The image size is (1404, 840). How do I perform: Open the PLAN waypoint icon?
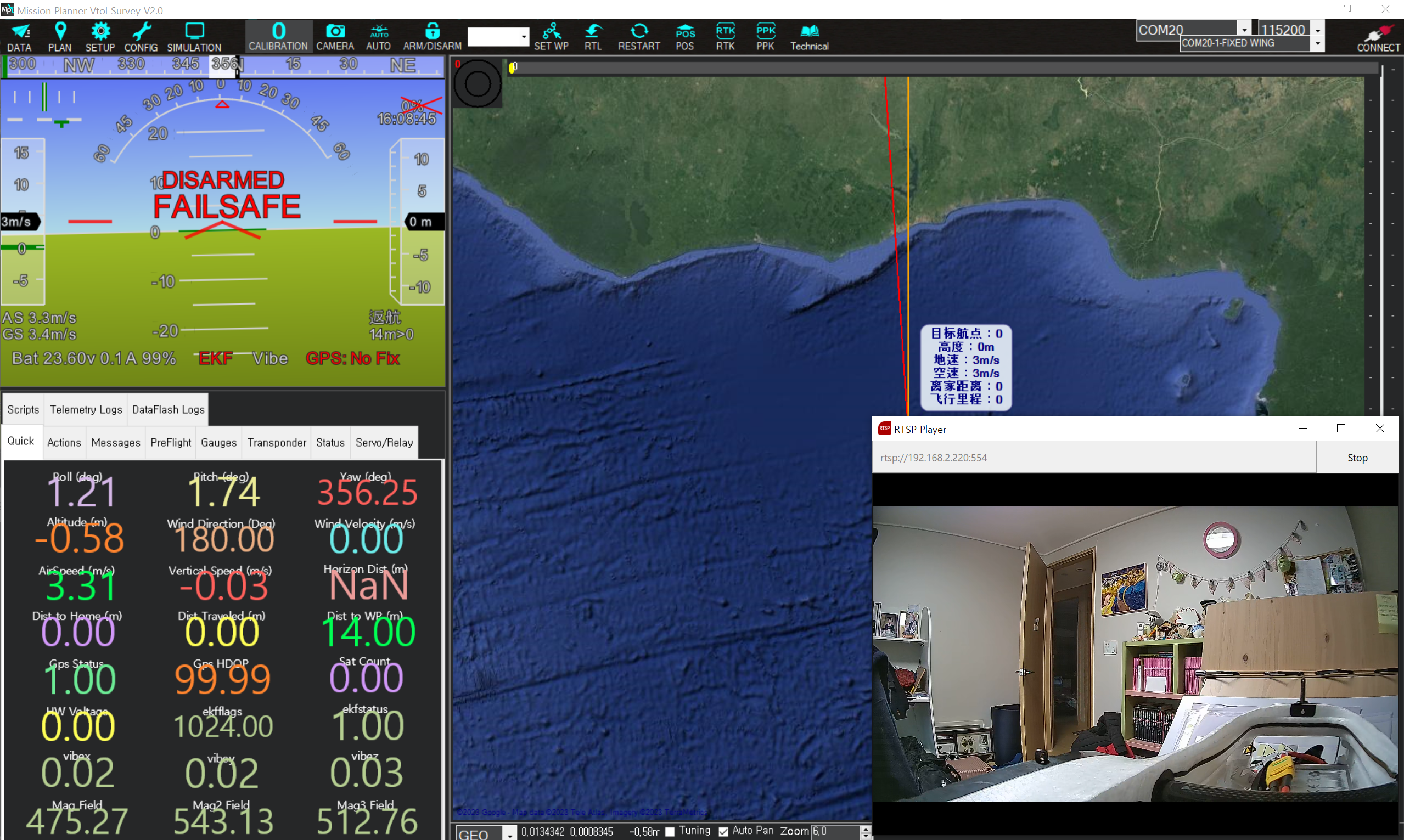[x=60, y=32]
